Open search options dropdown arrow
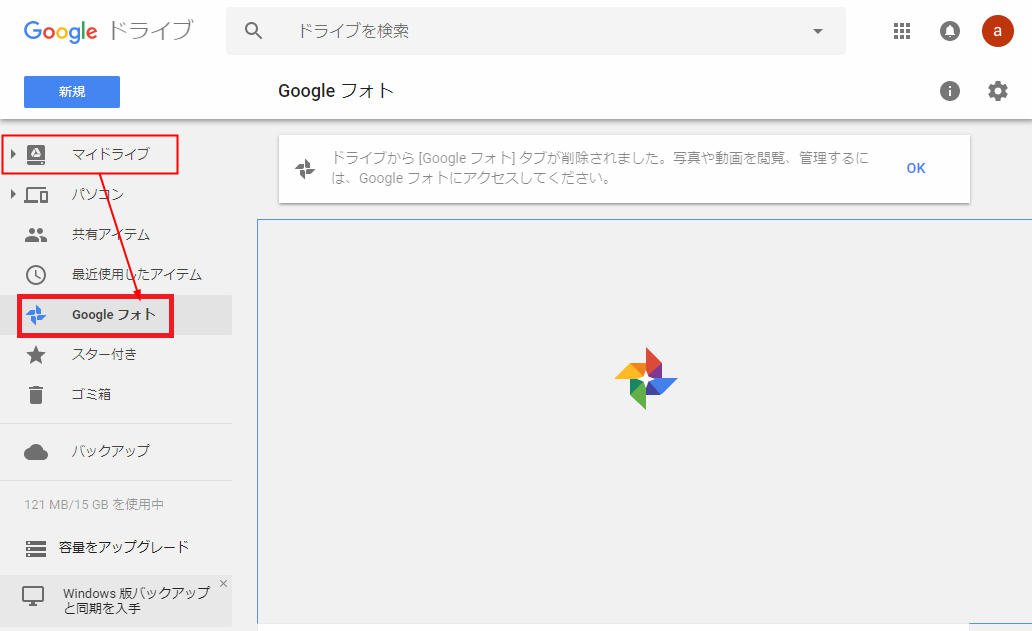The height and width of the screenshot is (631, 1032). click(818, 31)
